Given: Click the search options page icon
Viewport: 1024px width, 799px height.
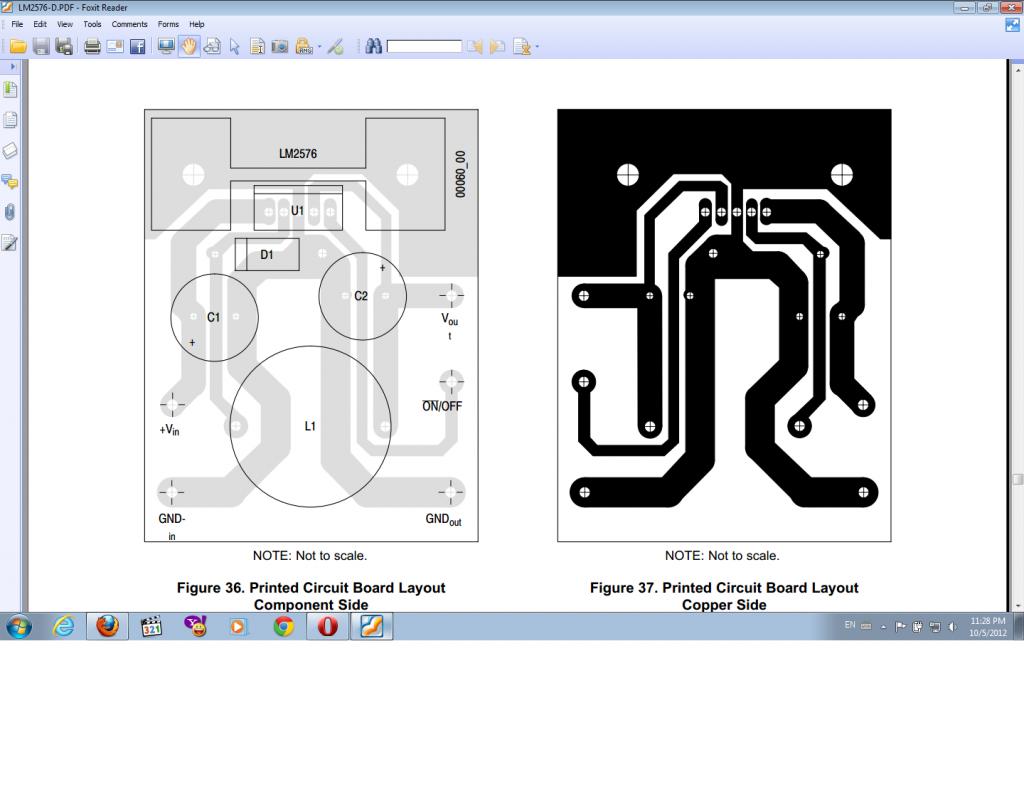Looking at the screenshot, I should coord(522,46).
